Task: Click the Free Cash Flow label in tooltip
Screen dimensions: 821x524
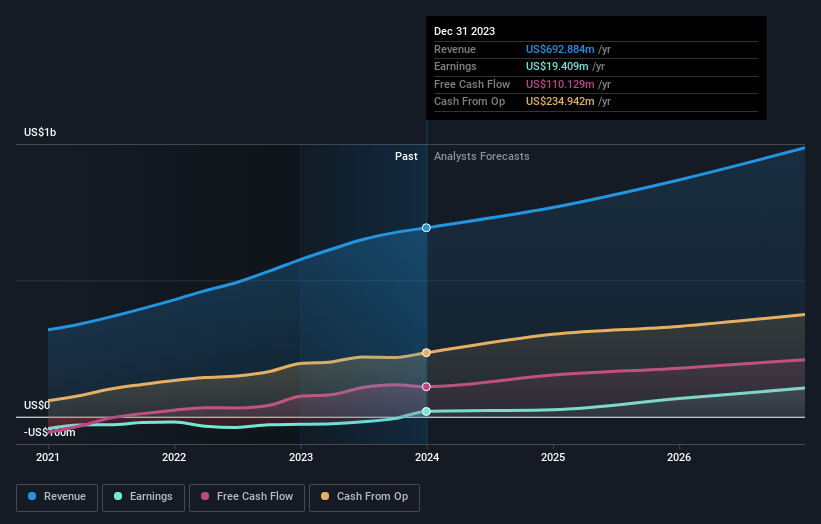Action: (472, 84)
